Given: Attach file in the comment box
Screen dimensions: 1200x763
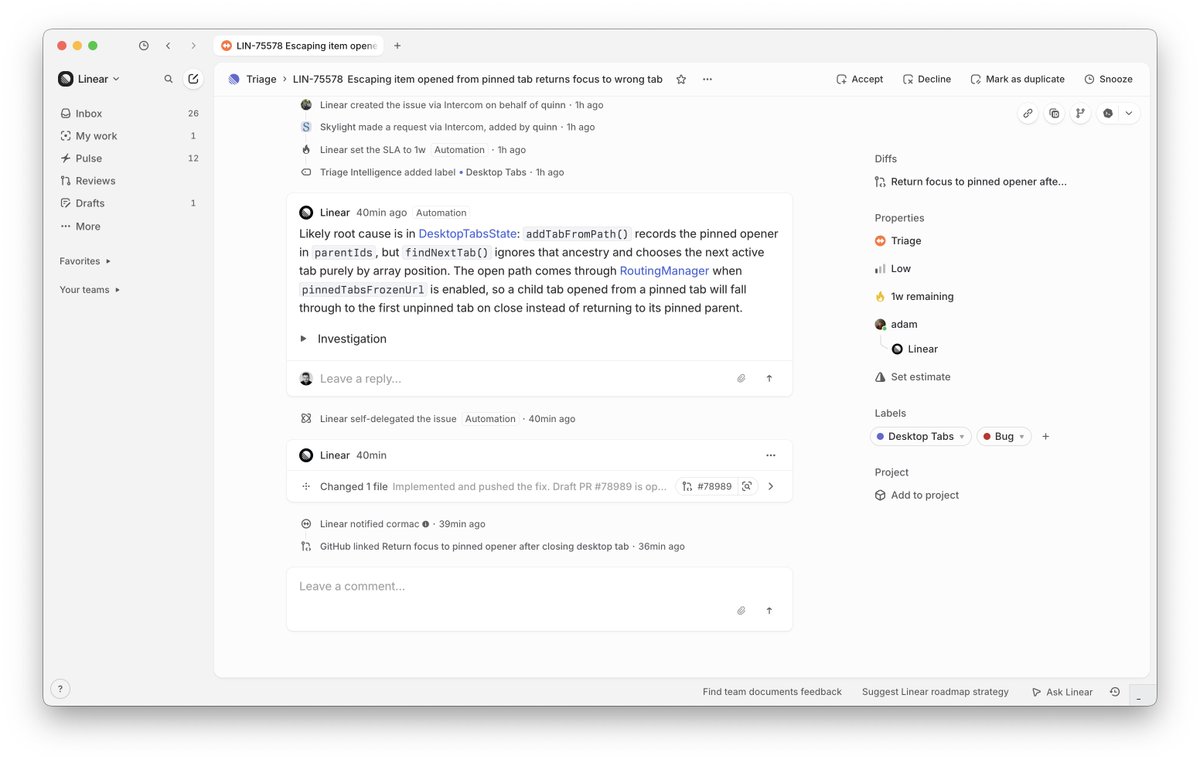Looking at the screenshot, I should coord(741,610).
